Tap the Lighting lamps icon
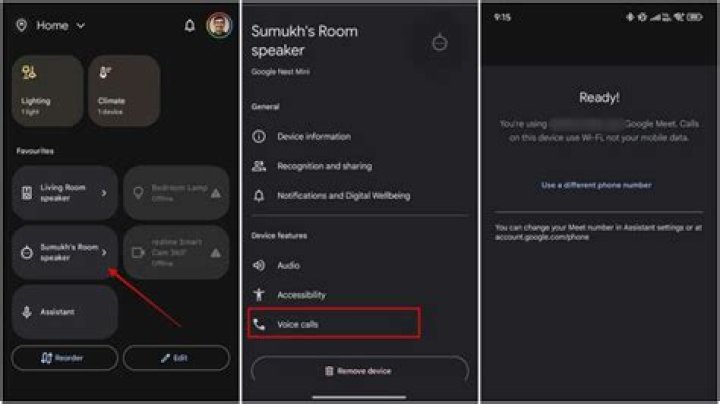 pos(29,72)
